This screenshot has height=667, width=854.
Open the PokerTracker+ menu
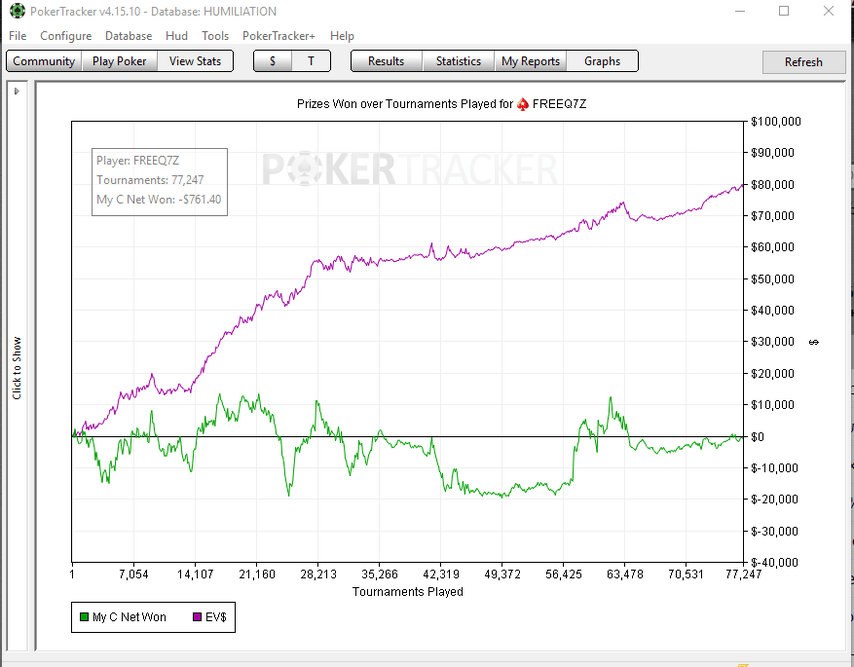tap(279, 36)
